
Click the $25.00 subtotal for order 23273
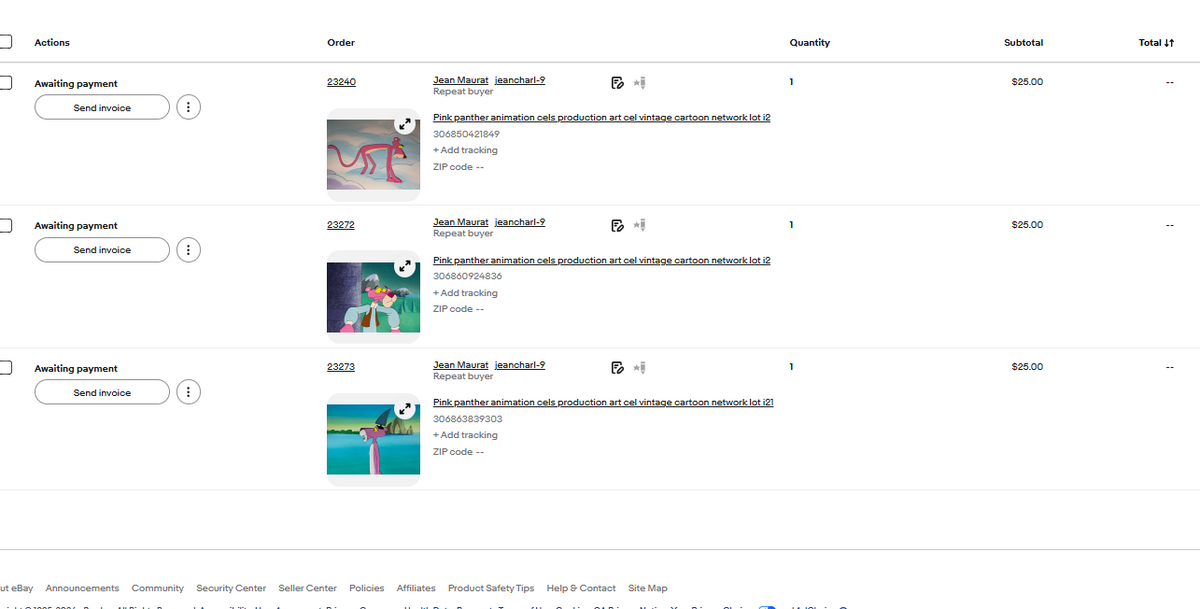coord(1027,367)
